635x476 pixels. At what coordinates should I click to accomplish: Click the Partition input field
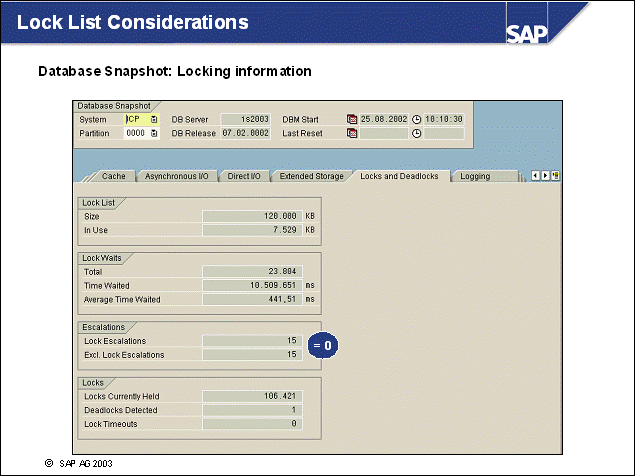tap(135, 132)
